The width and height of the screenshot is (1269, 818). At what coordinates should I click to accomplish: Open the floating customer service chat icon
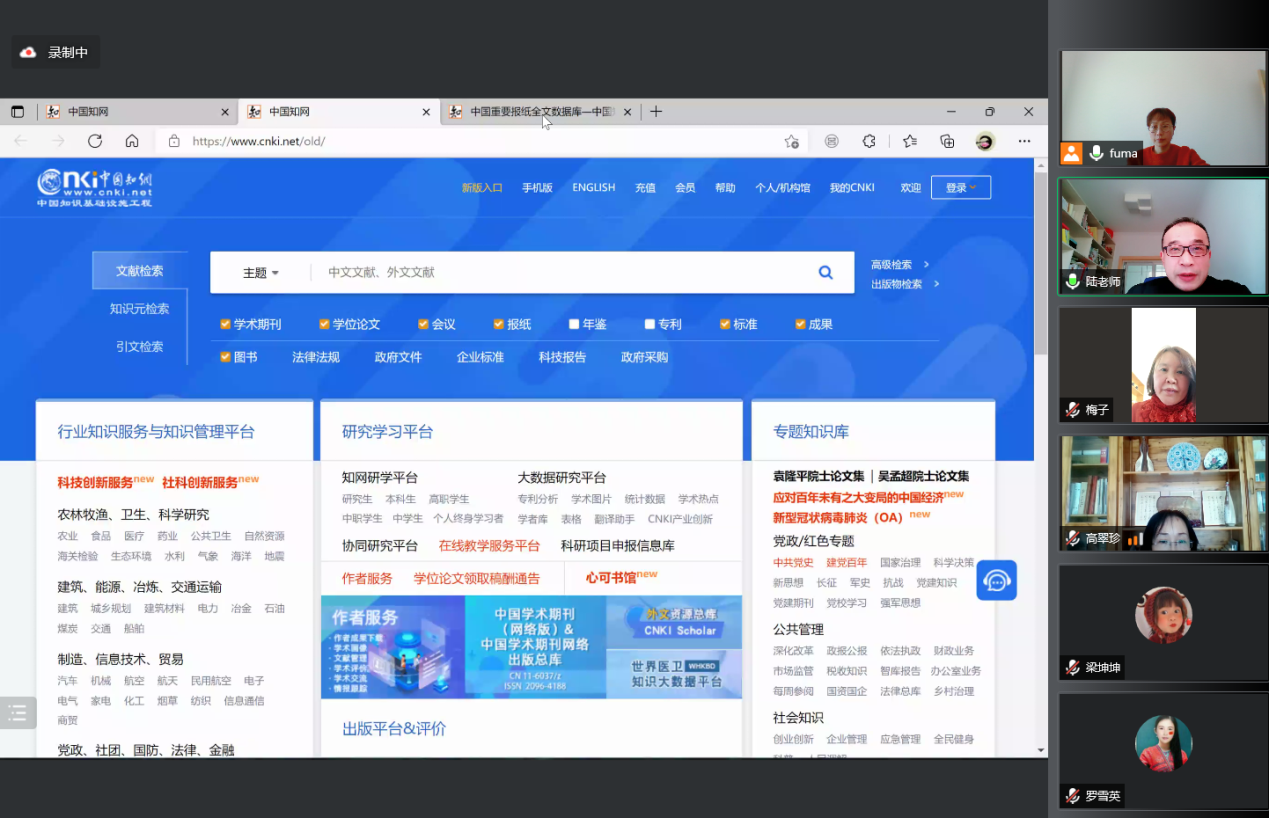[x=997, y=580]
